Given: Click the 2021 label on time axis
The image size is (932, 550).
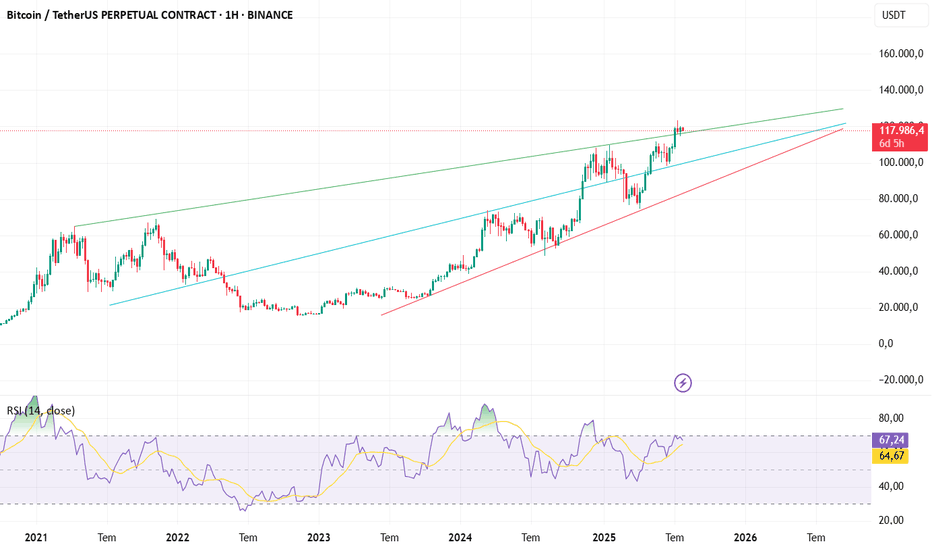Looking at the screenshot, I should [36, 538].
